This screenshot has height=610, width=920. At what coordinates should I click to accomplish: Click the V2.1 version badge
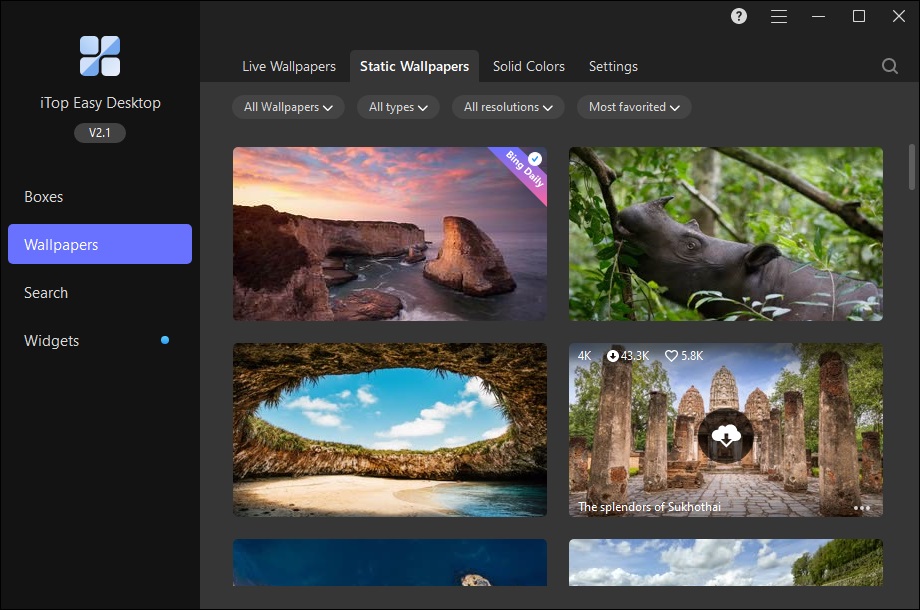click(x=100, y=133)
